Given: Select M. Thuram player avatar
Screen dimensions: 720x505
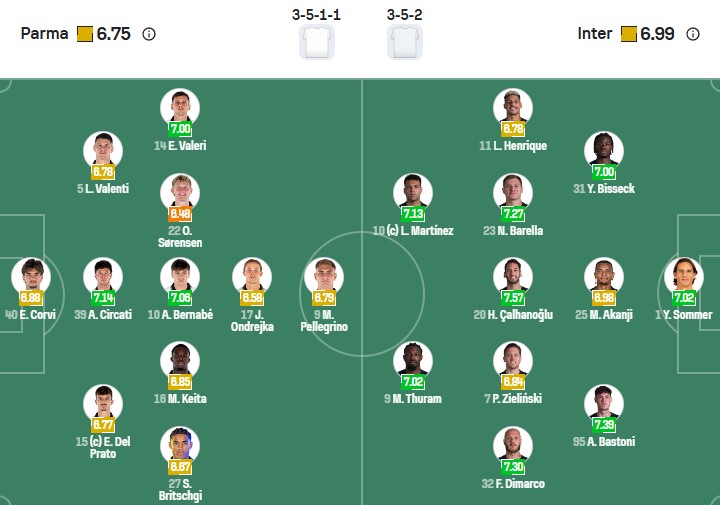Looking at the screenshot, I should (x=412, y=360).
